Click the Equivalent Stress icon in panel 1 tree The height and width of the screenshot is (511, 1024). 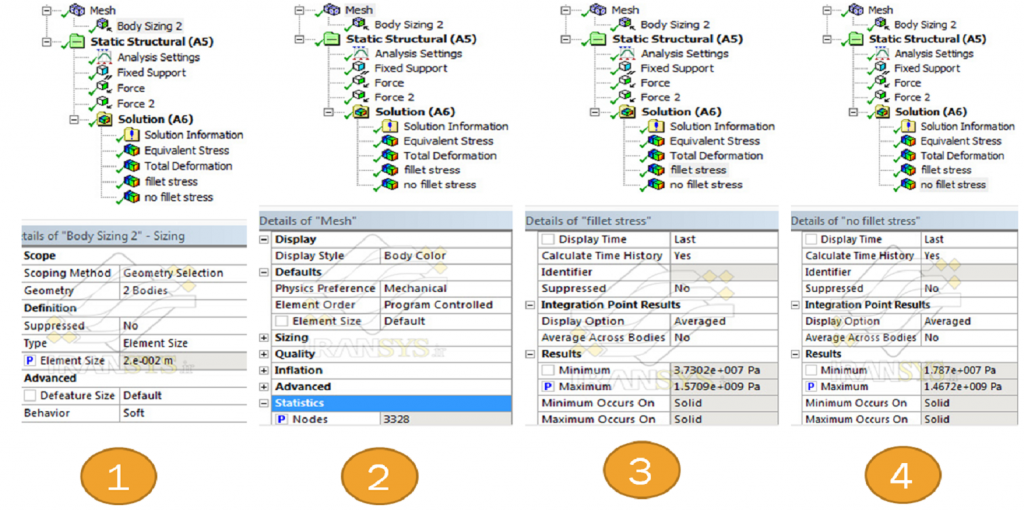coord(131,151)
